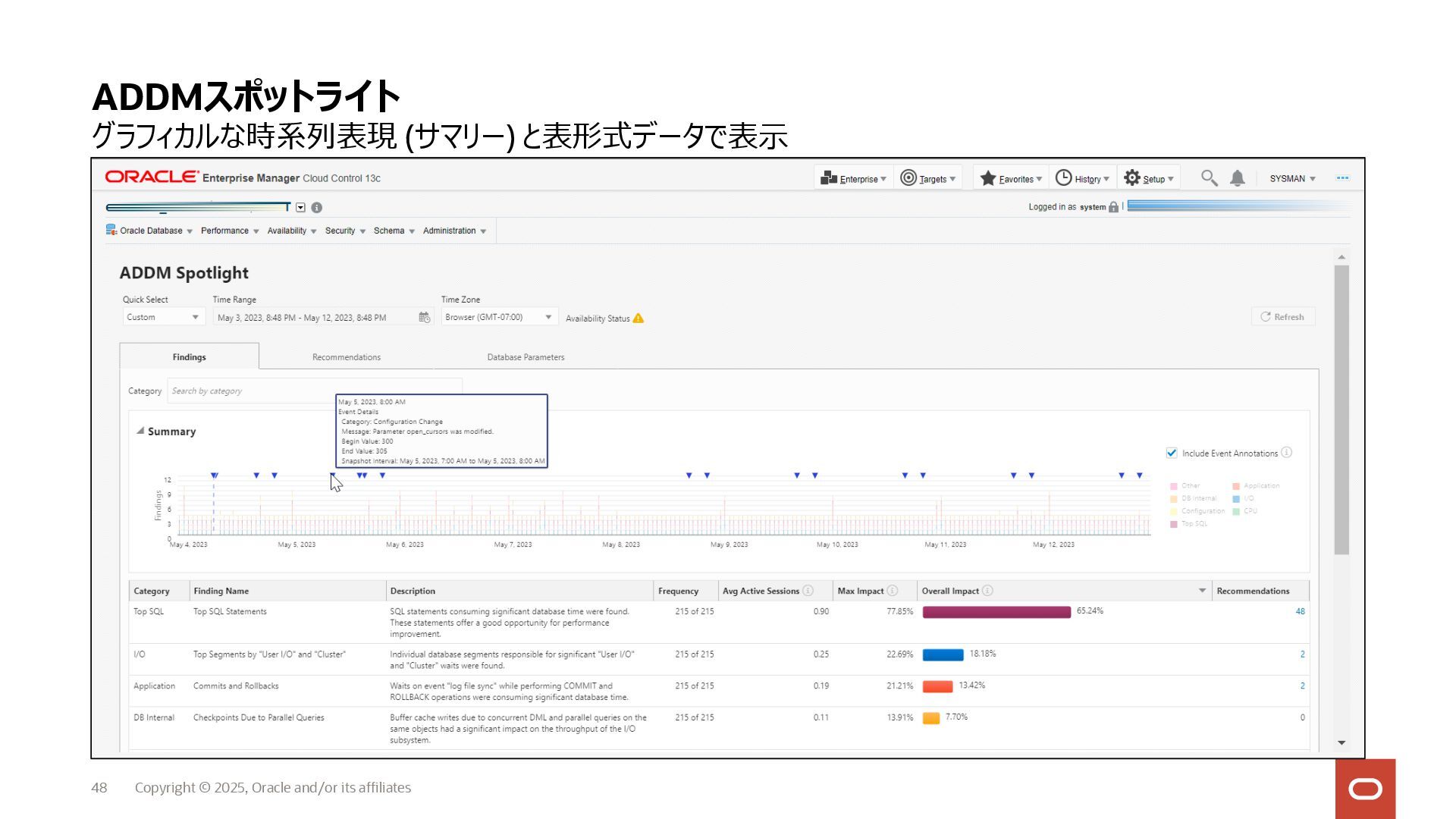
Task: Click the CPU legend swatch
Action: pos(1236,512)
